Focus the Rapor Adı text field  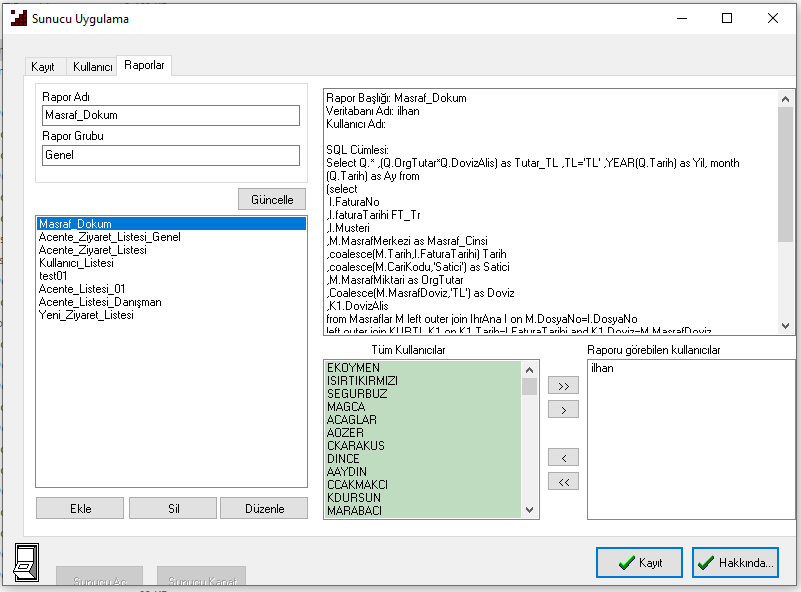pos(171,116)
